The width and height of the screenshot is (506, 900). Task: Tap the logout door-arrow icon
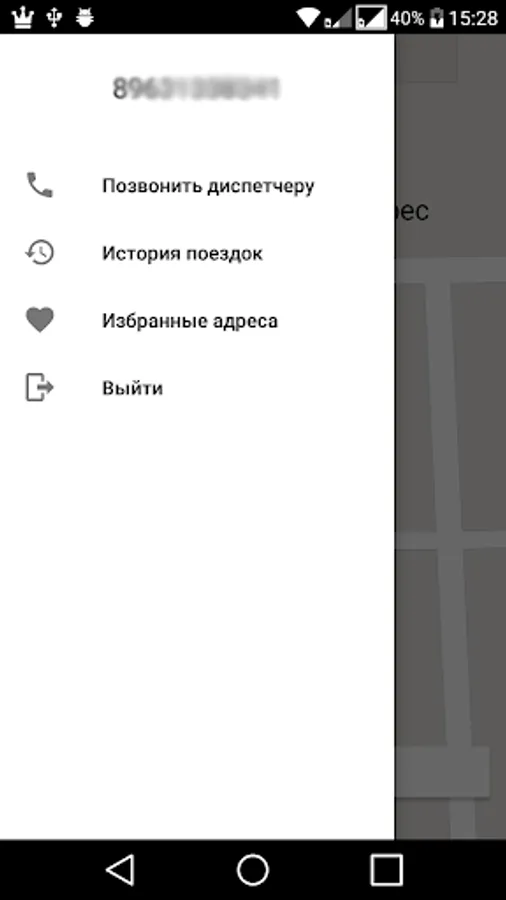click(x=40, y=387)
